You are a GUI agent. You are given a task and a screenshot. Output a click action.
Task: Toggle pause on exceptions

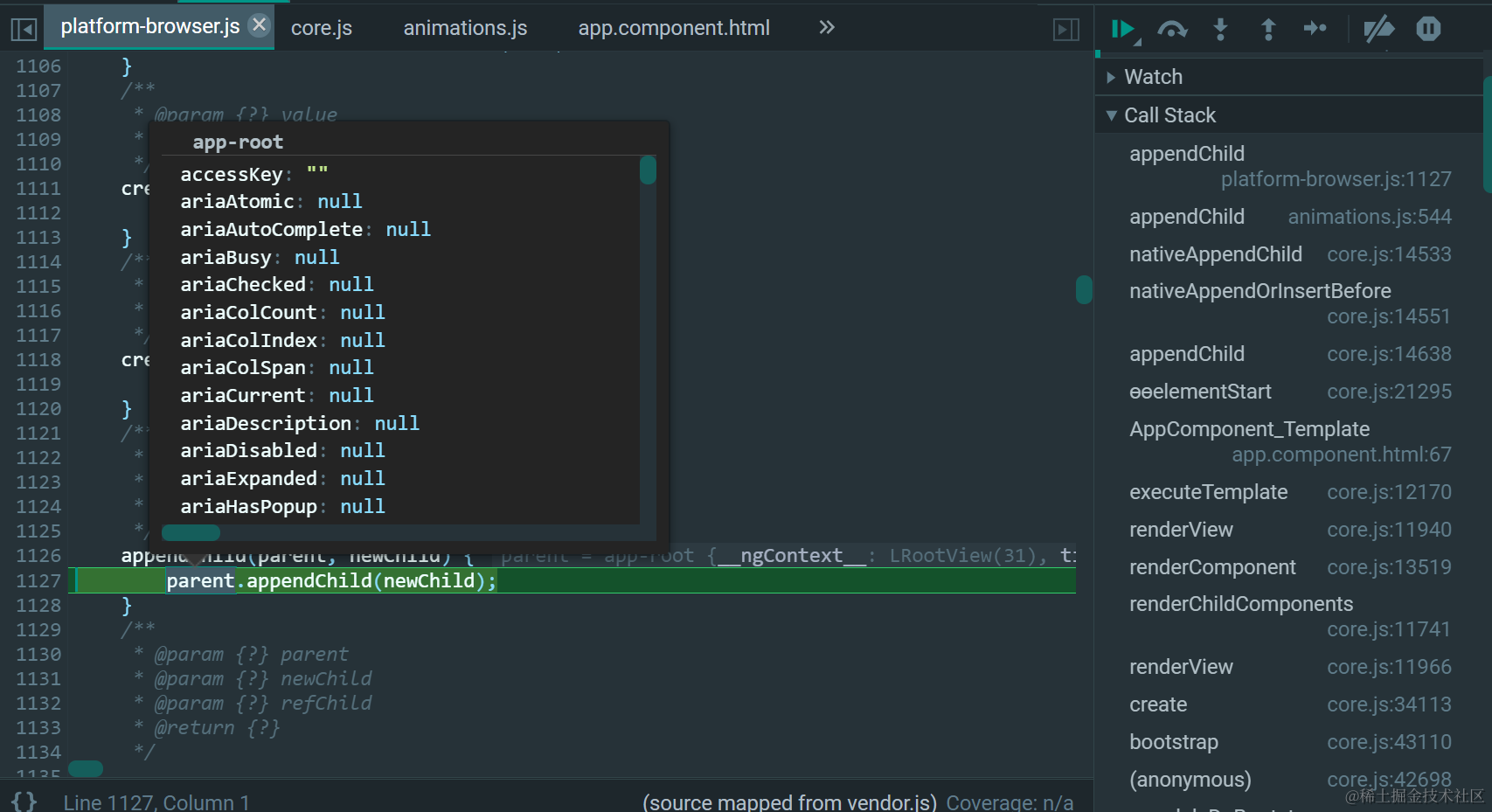[1428, 29]
